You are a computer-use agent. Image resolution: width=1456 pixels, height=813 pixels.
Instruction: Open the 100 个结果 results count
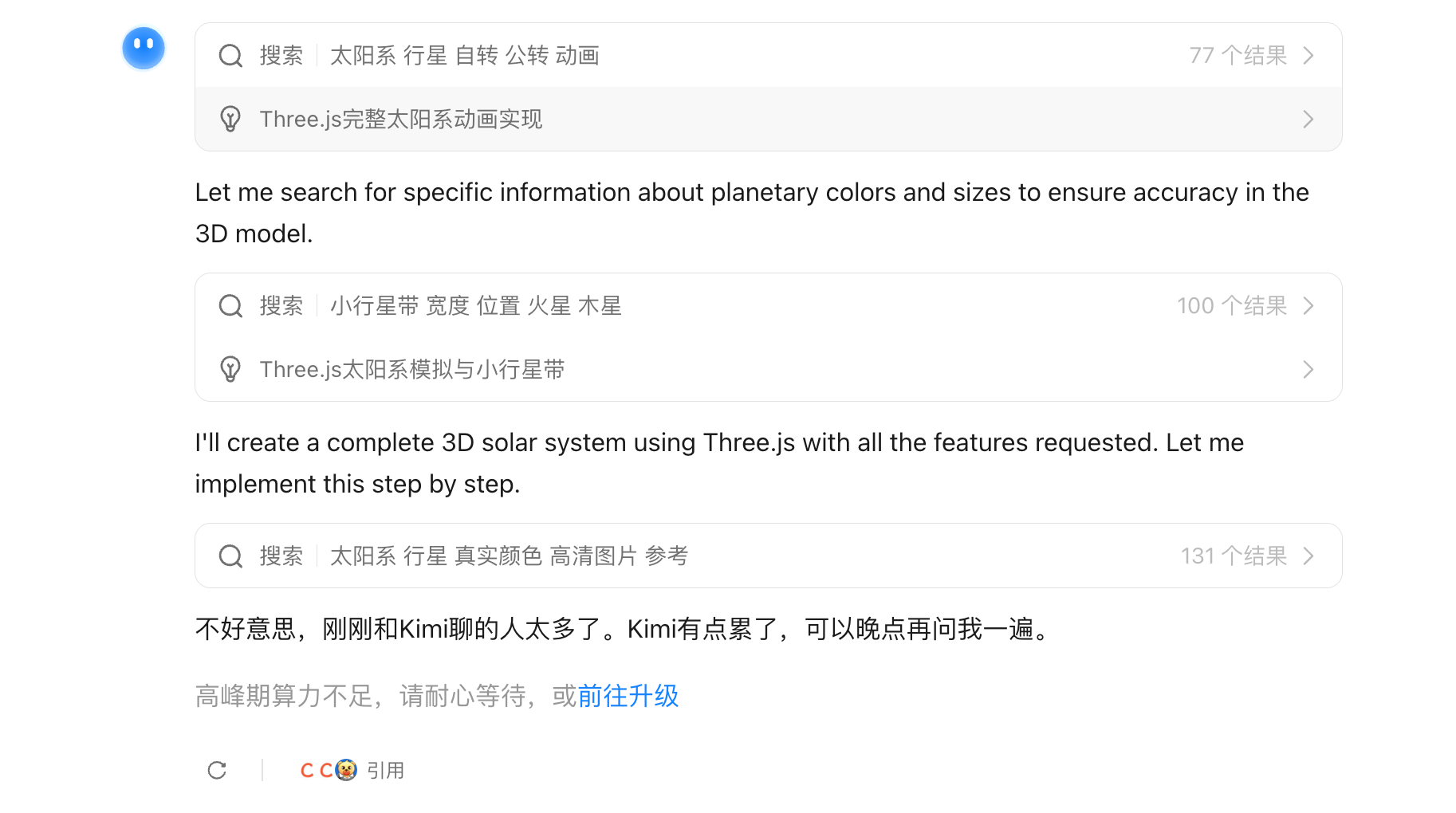point(1231,306)
